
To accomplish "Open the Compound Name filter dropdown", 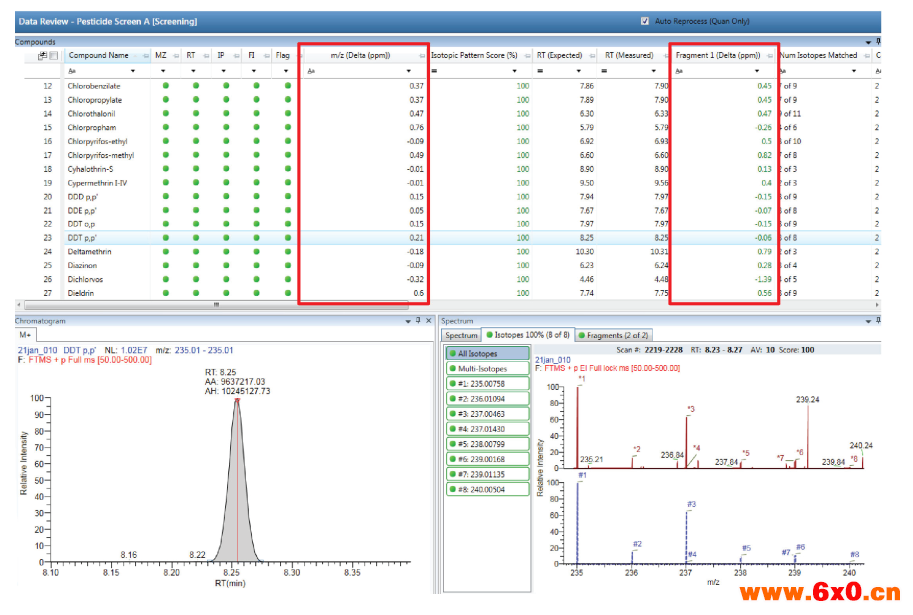I will click(133, 71).
